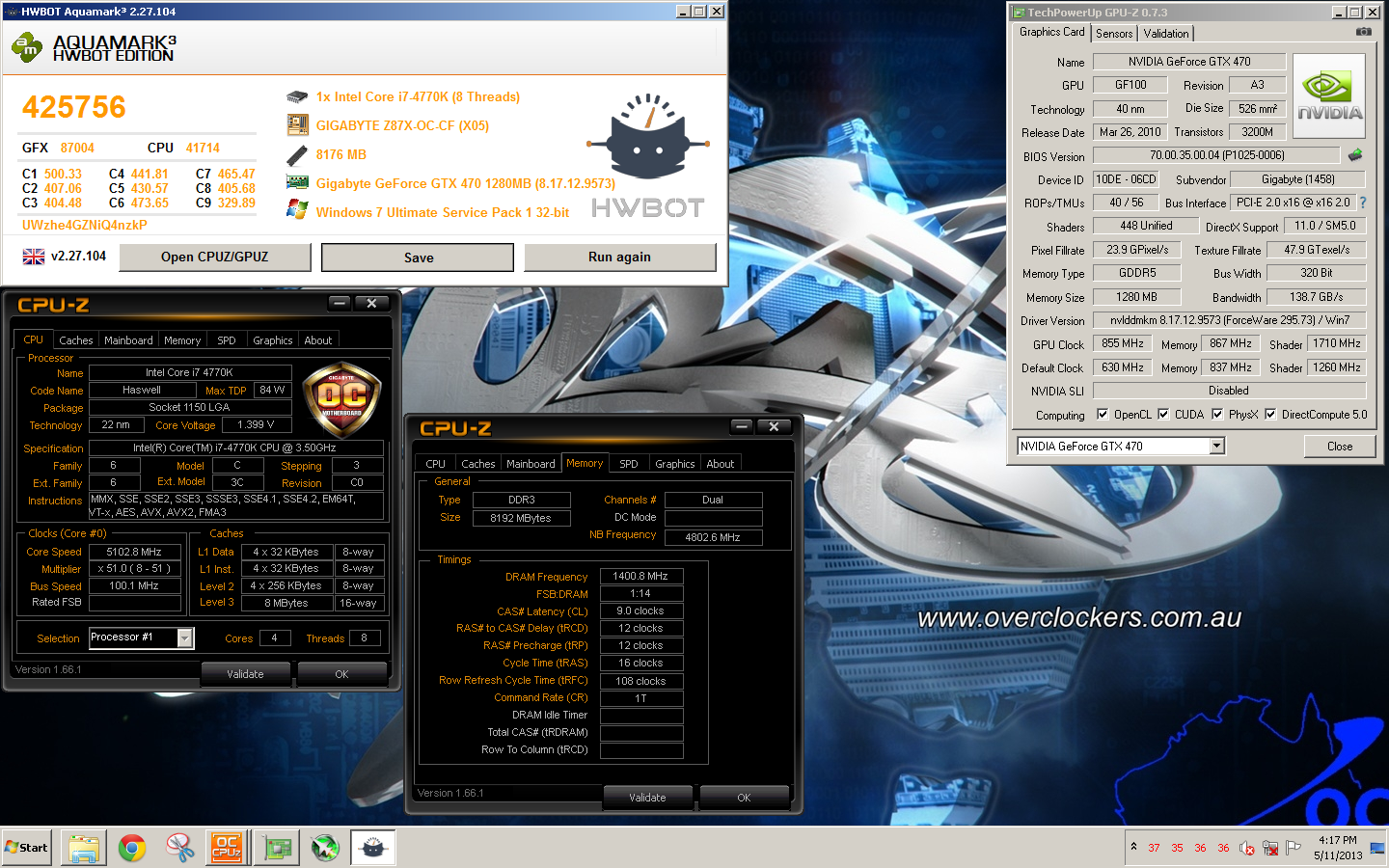Image resolution: width=1389 pixels, height=868 pixels.
Task: Click the Bus Interface question mark help
Action: pos(1363,203)
